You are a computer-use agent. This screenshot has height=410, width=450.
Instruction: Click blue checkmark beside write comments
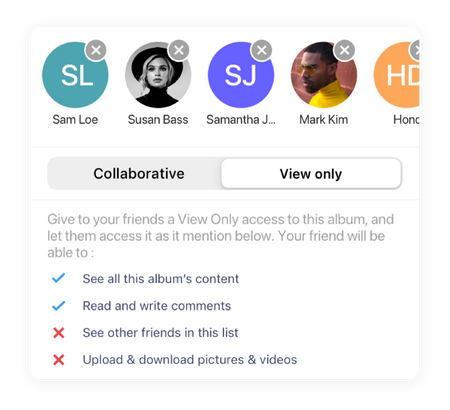coord(59,305)
